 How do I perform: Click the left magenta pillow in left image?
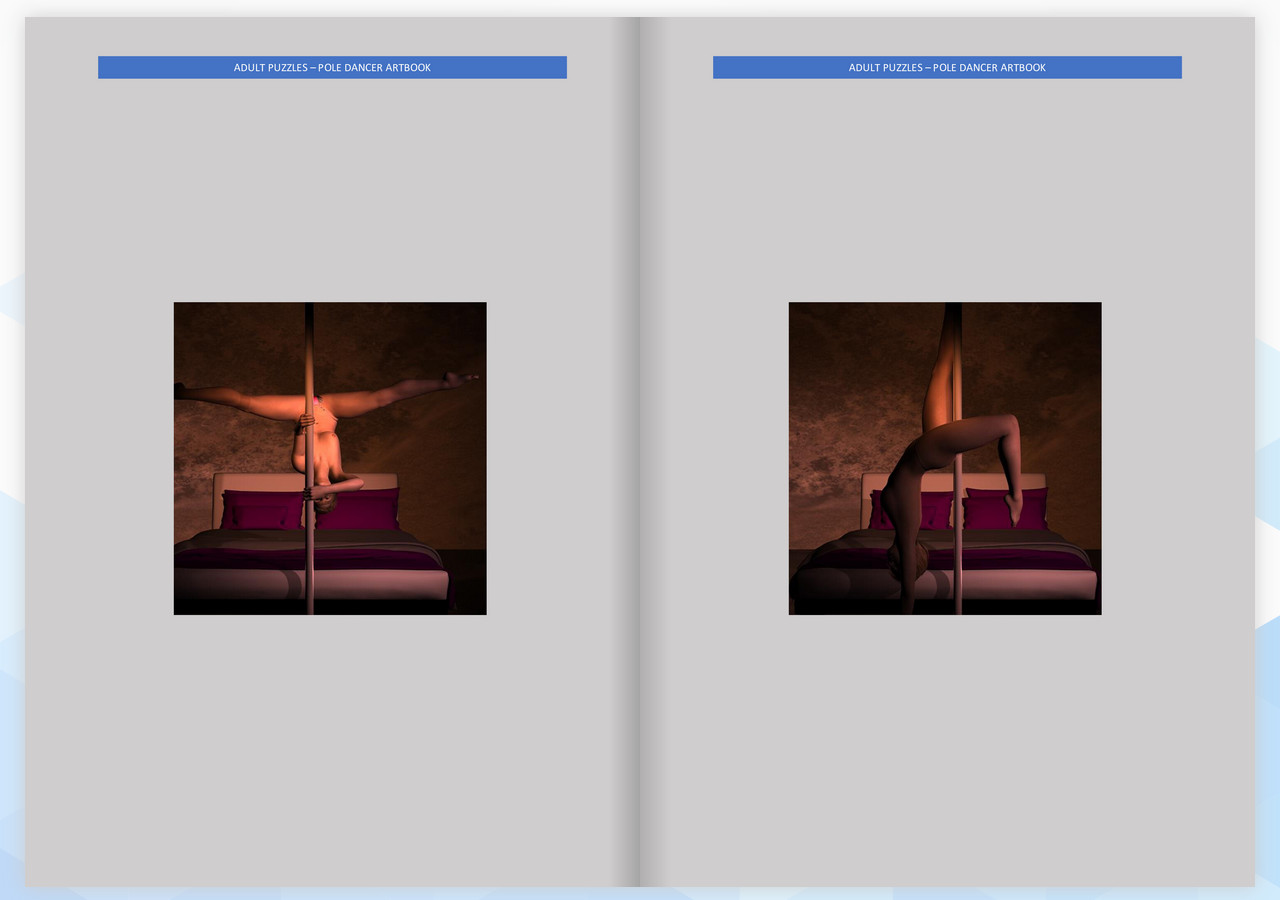click(262, 512)
